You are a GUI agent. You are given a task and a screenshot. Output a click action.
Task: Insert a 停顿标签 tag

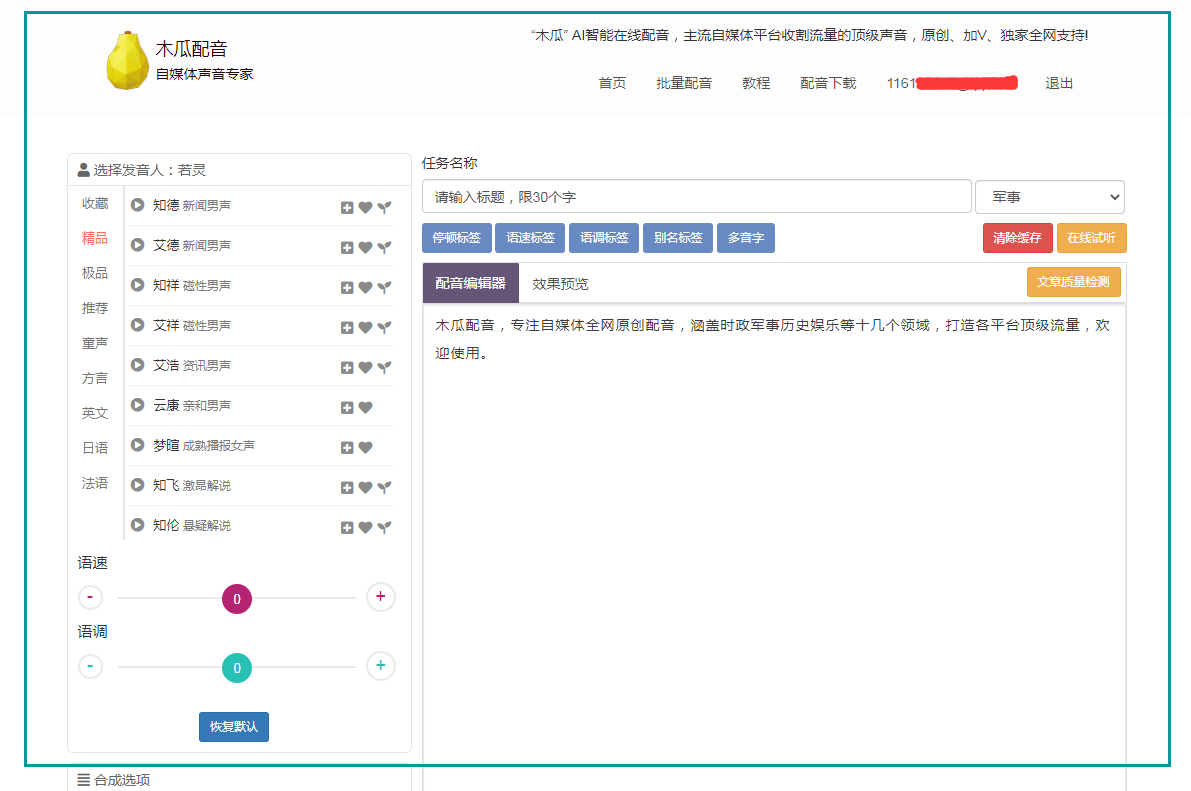tap(457, 238)
